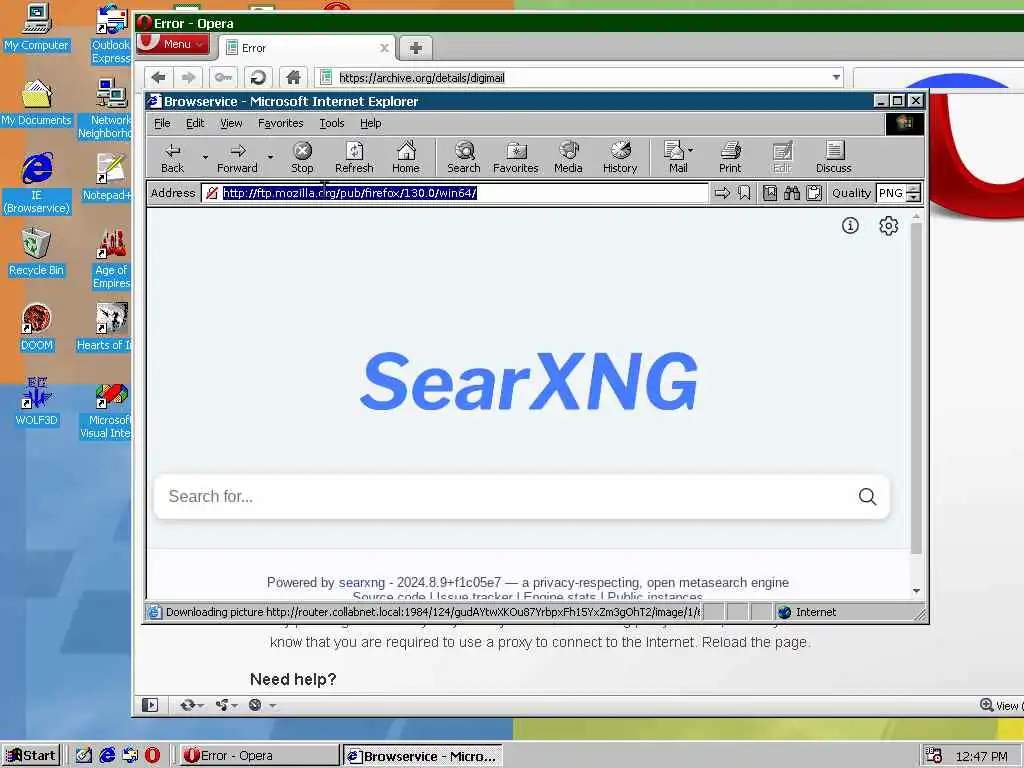Viewport: 1024px width, 768px height.
Task: Click the Discuss toolbar button
Action: [x=833, y=158]
